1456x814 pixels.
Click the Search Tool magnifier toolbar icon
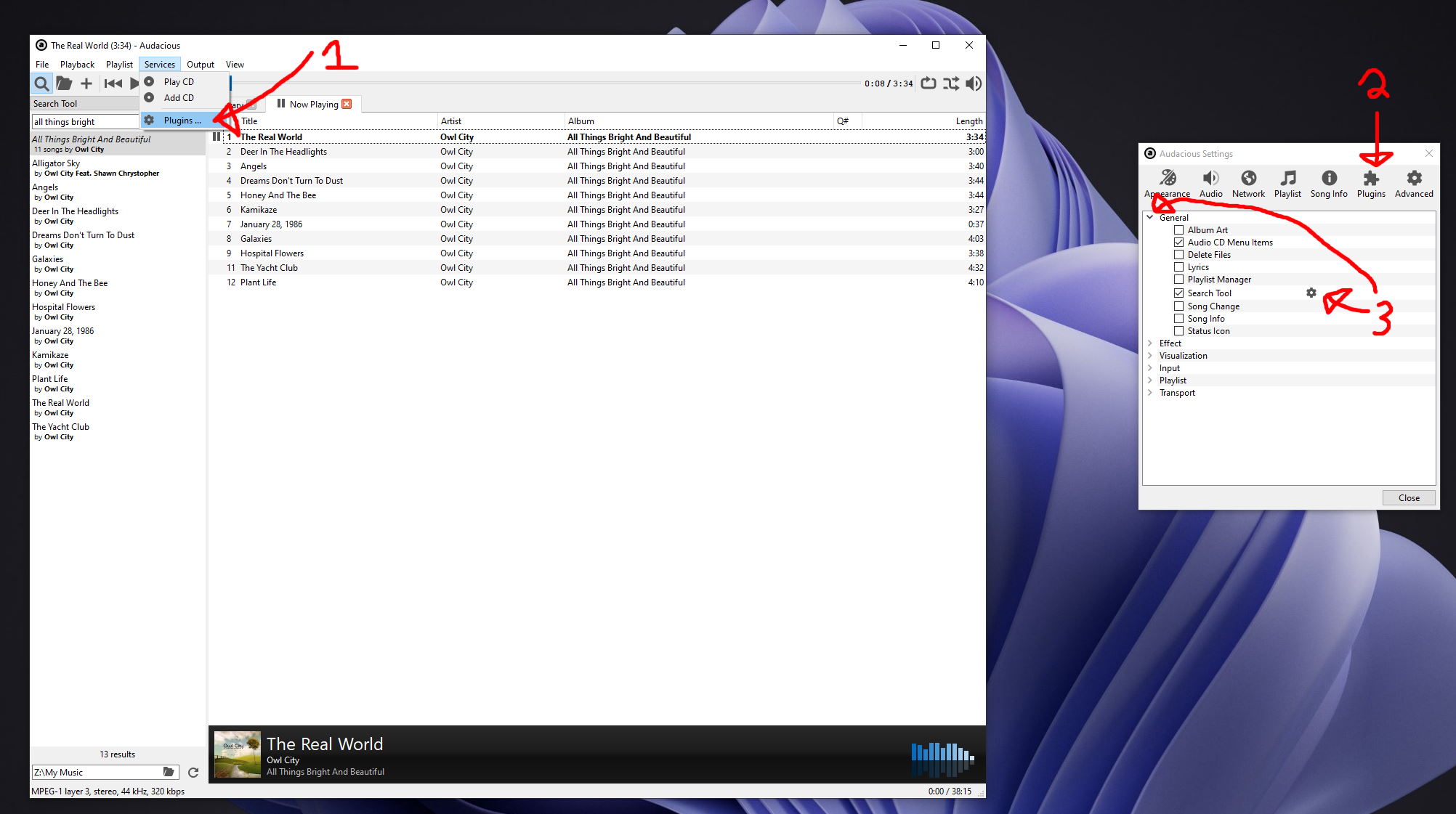point(41,84)
